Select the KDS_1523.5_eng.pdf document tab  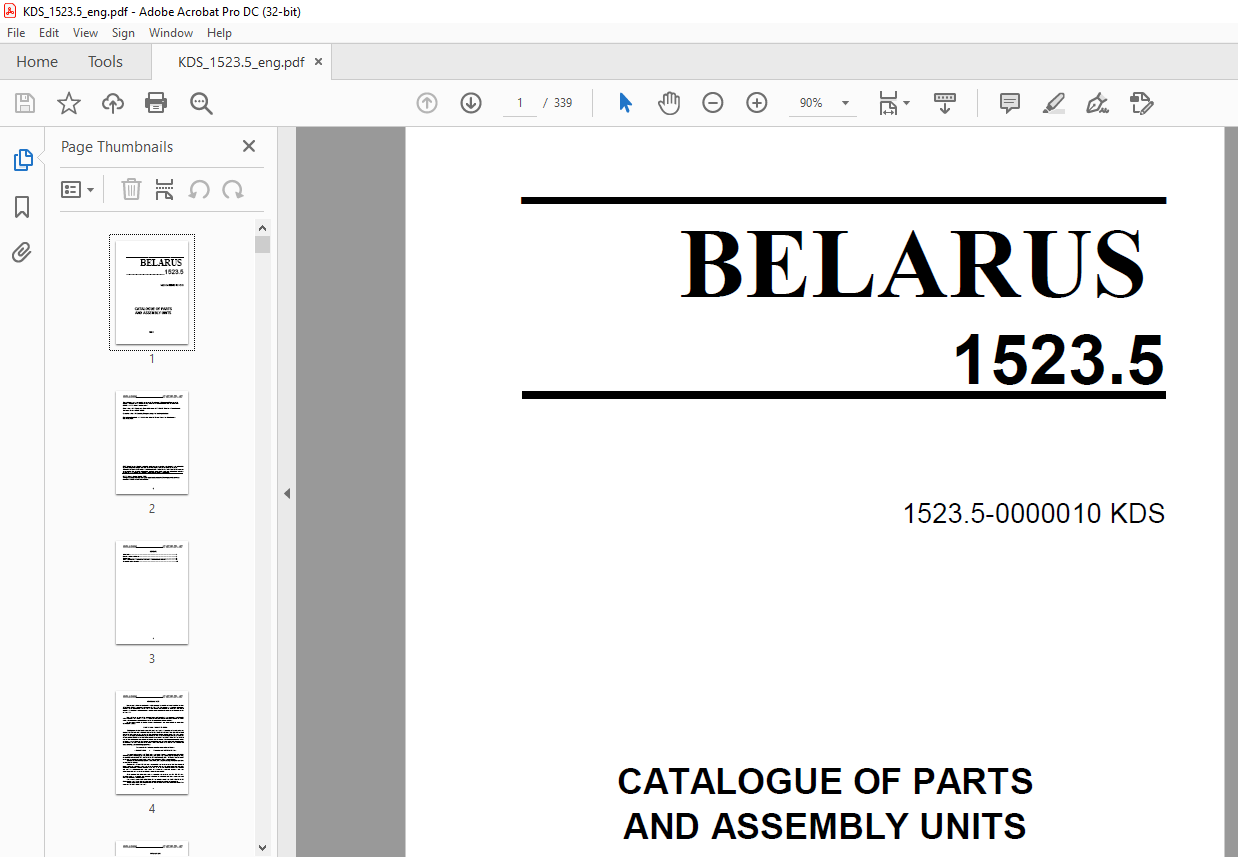pos(241,62)
